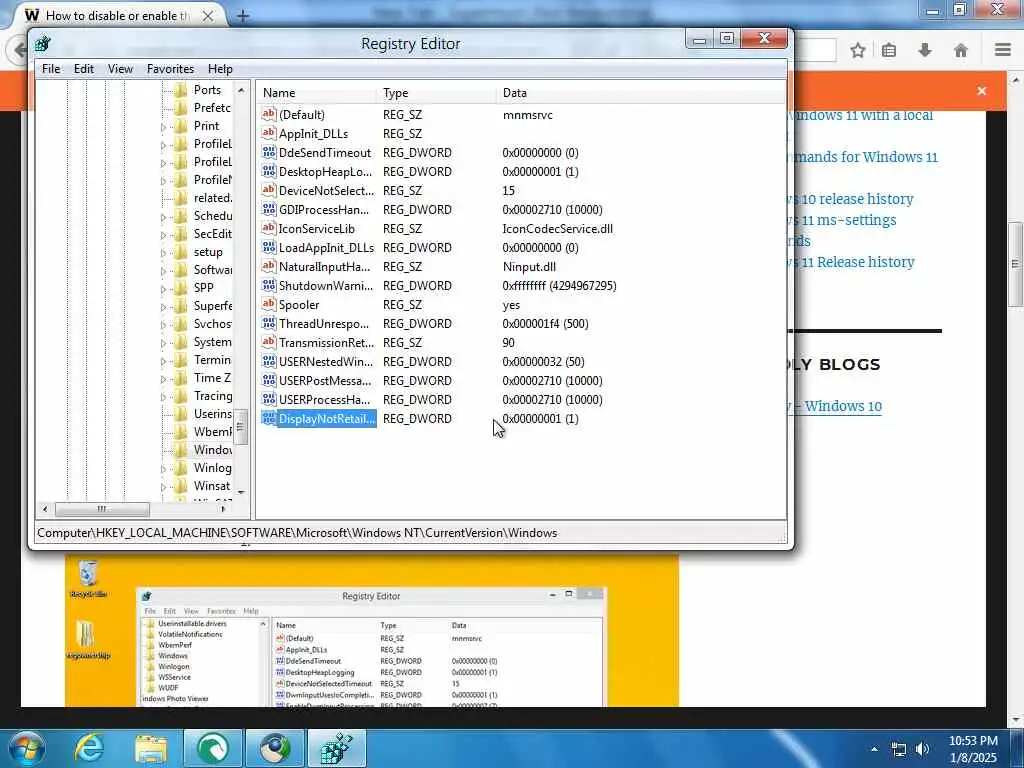Expand the Svchos key in tree

pyautogui.click(x=163, y=325)
